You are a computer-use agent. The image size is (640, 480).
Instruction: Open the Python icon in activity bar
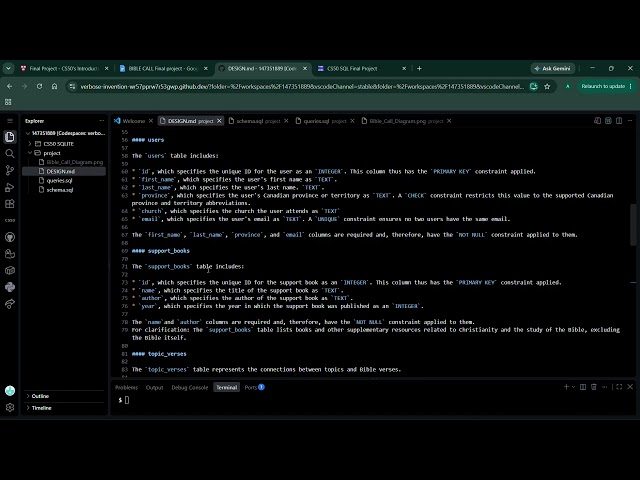tap(10, 287)
